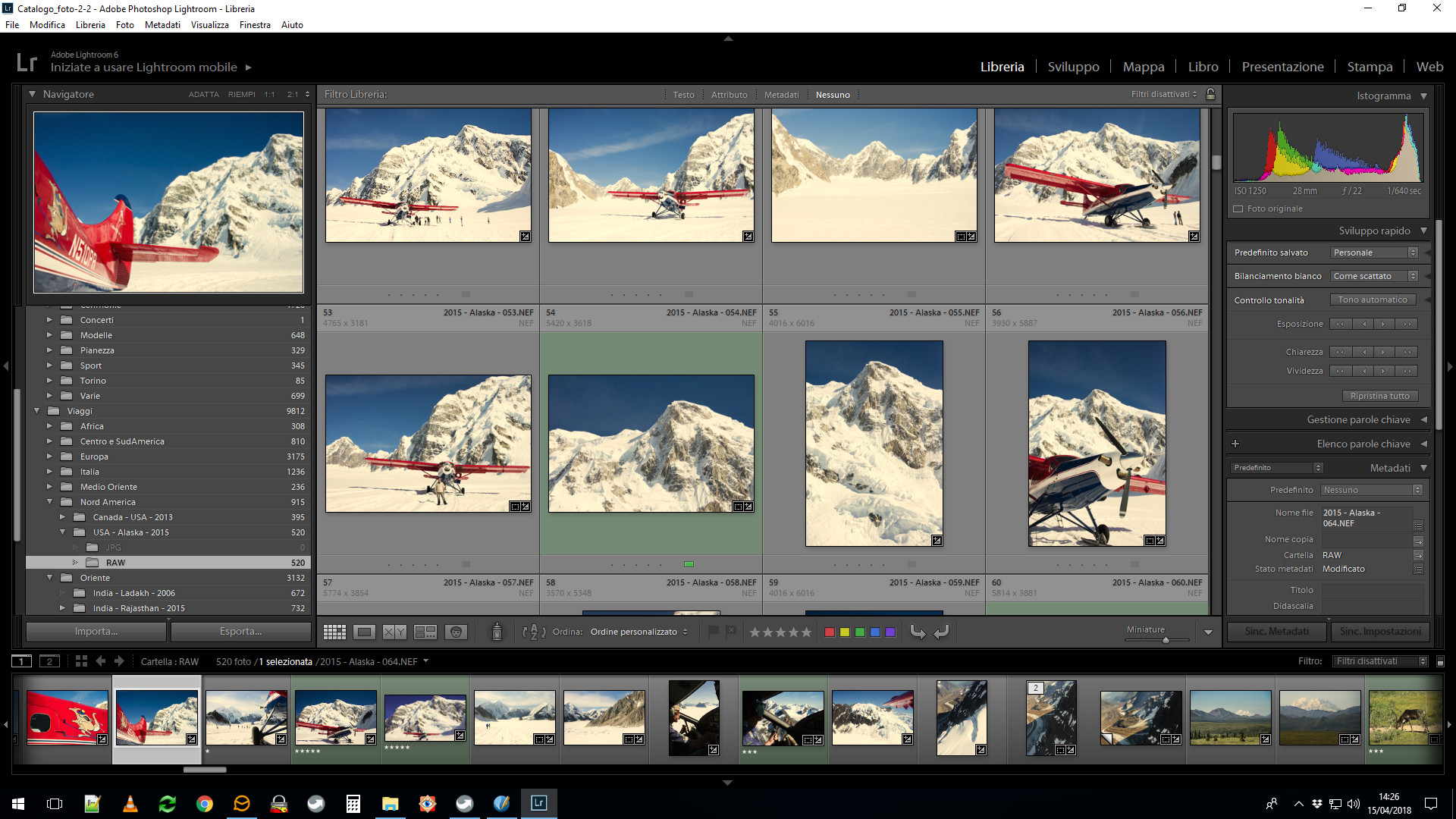
Task: Go back to previous source arrow
Action: (x=100, y=661)
